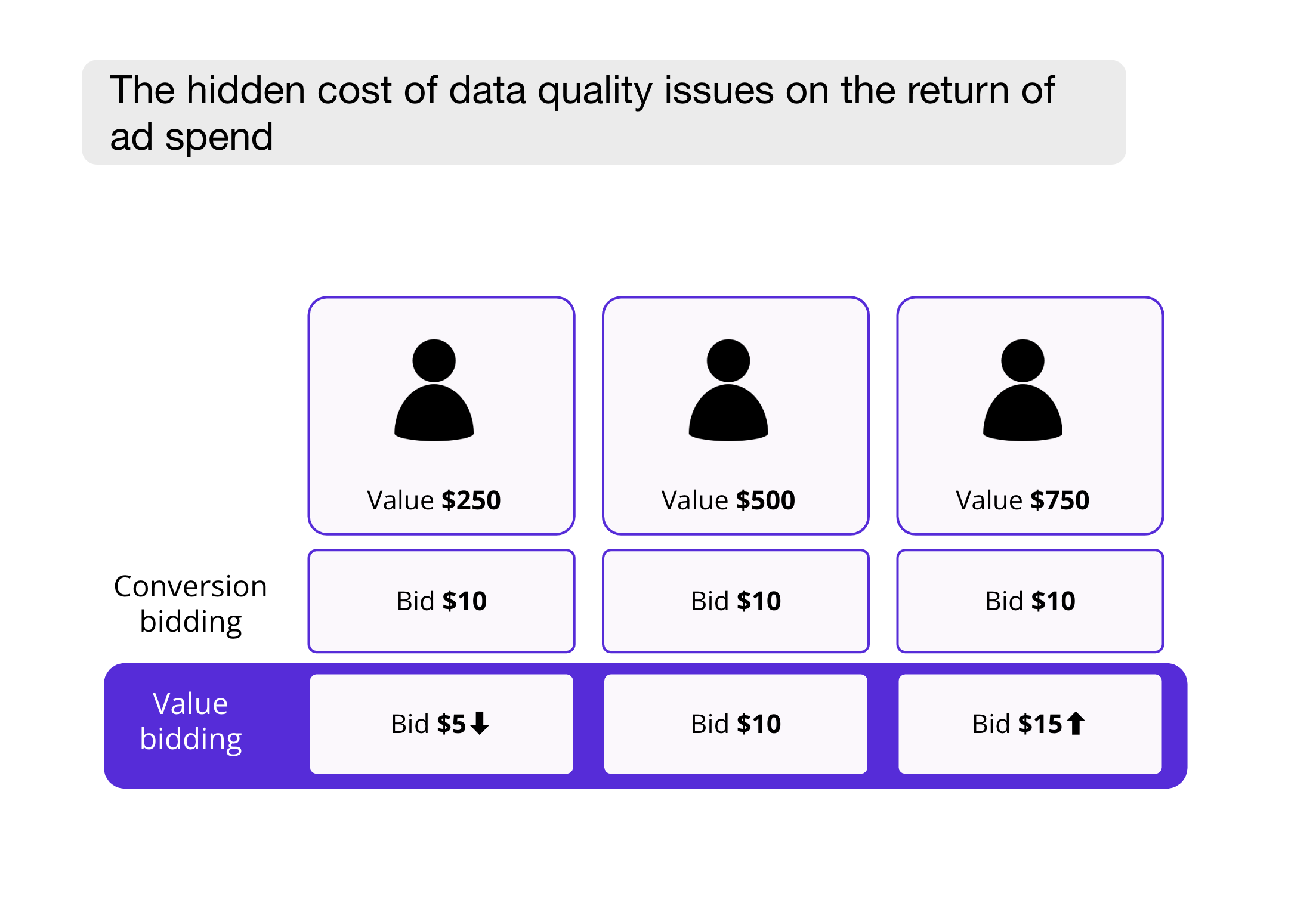This screenshot has width=1316, height=915.
Task: Click the down arrow beside Bid $5
Action: tap(479, 723)
